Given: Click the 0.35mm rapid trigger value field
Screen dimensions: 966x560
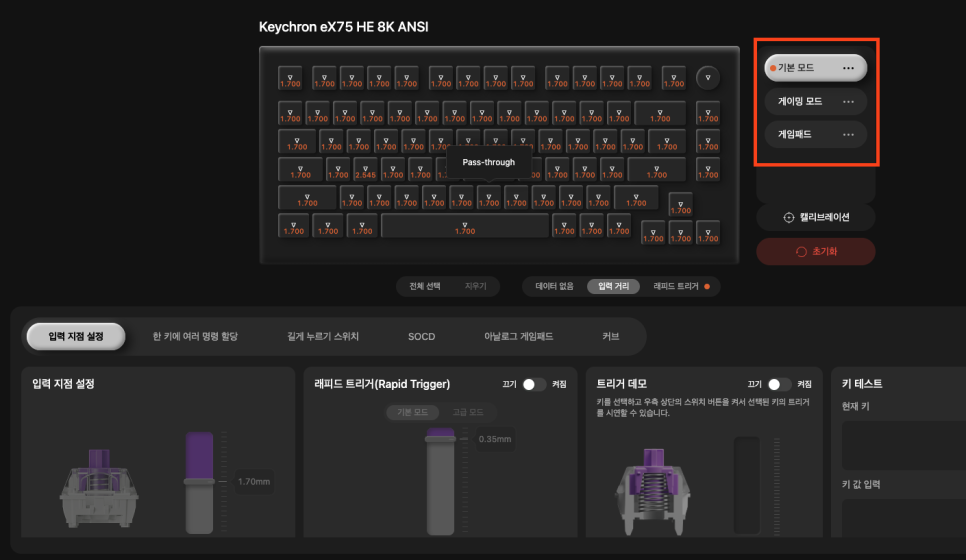Looking at the screenshot, I should [x=495, y=439].
